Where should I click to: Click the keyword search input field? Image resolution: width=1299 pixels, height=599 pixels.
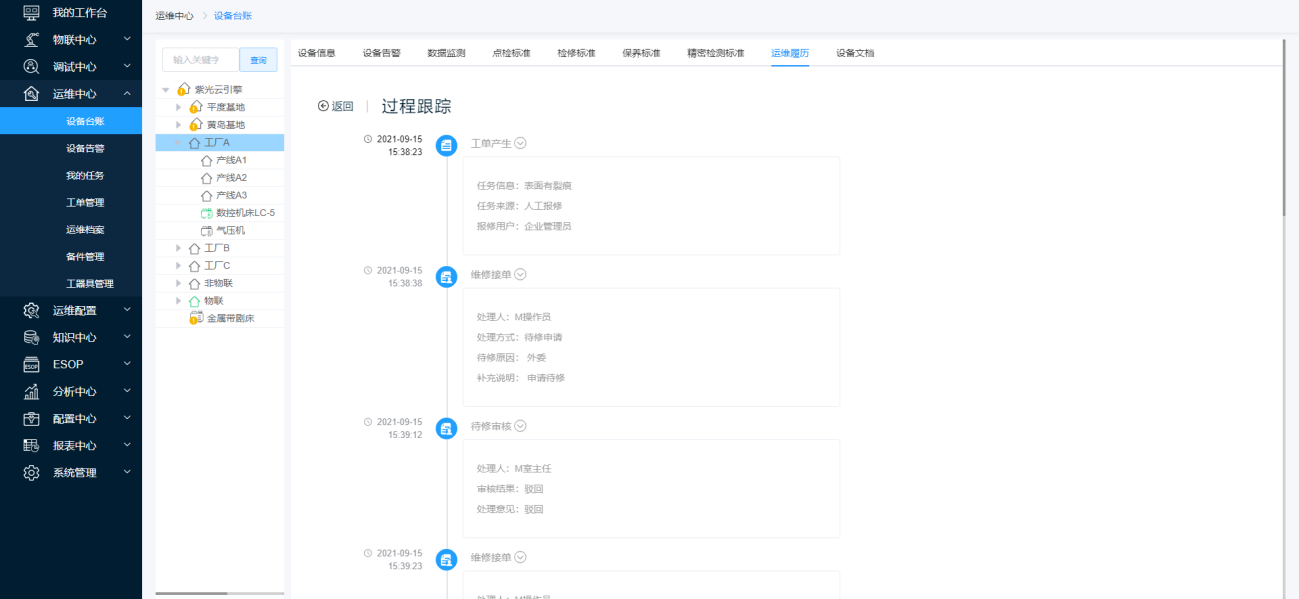[200, 60]
